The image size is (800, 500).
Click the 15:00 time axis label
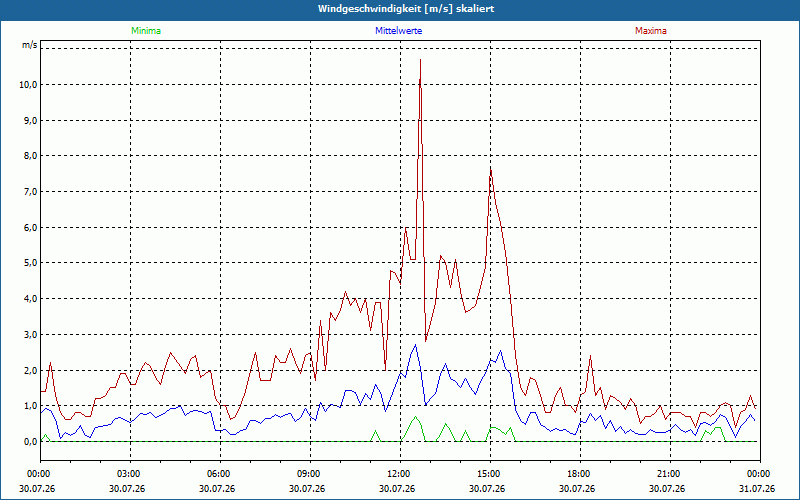click(x=490, y=474)
